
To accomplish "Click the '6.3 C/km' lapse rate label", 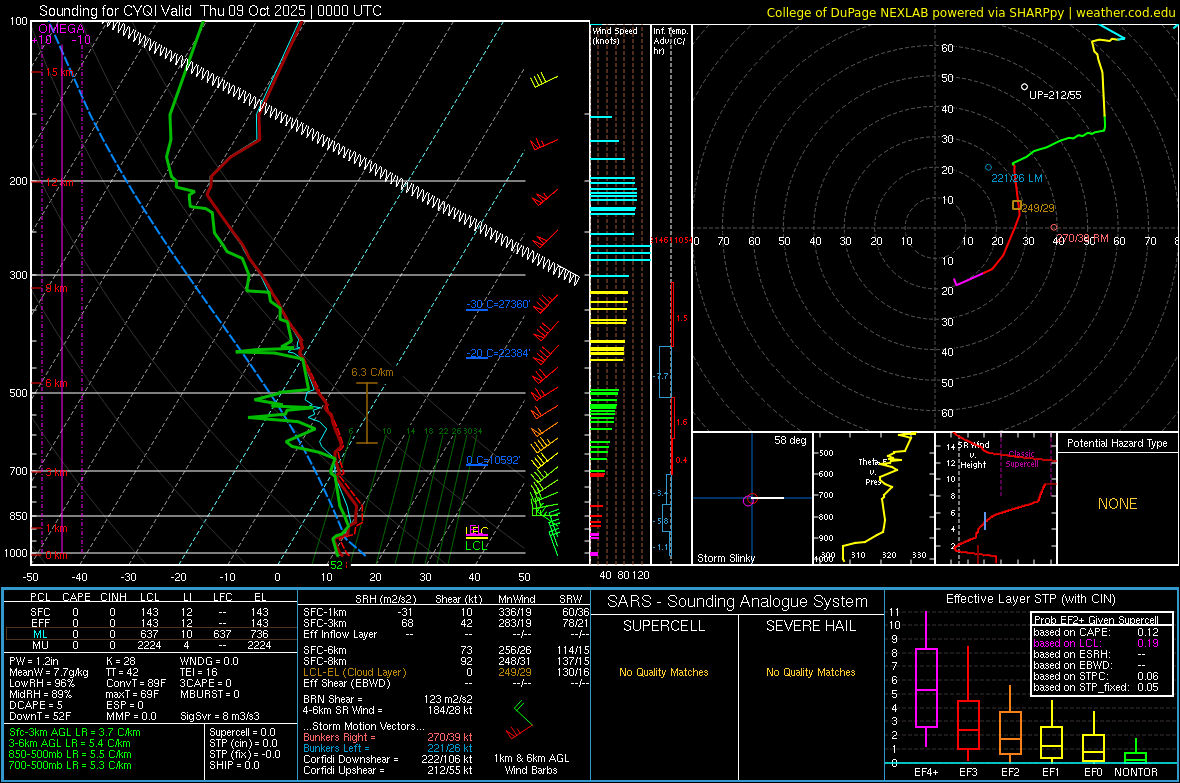I will coord(372,372).
